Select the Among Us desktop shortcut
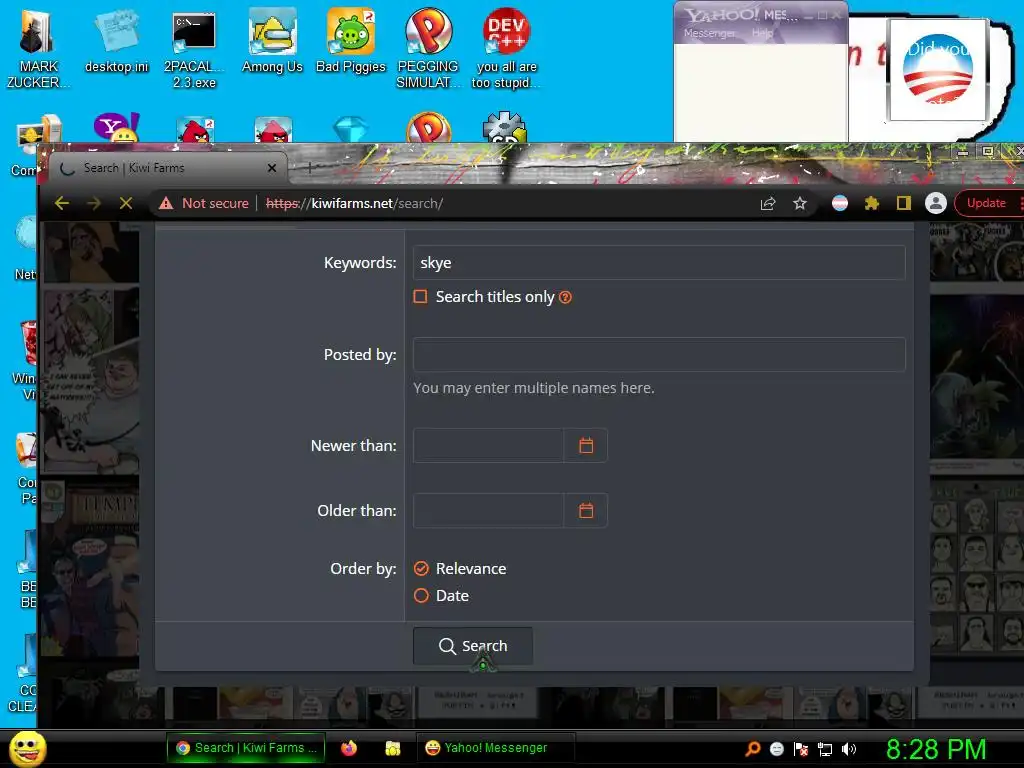 272,40
